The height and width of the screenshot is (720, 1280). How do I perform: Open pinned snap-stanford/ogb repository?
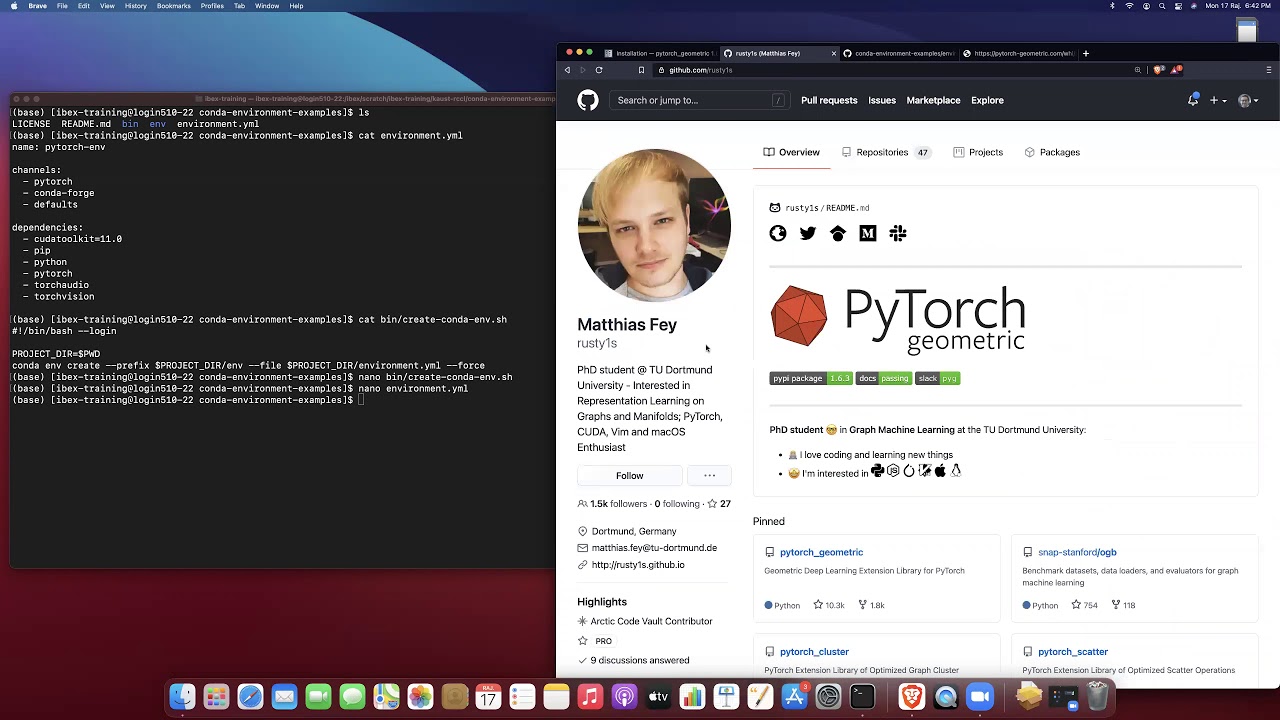pyautogui.click(x=1077, y=552)
